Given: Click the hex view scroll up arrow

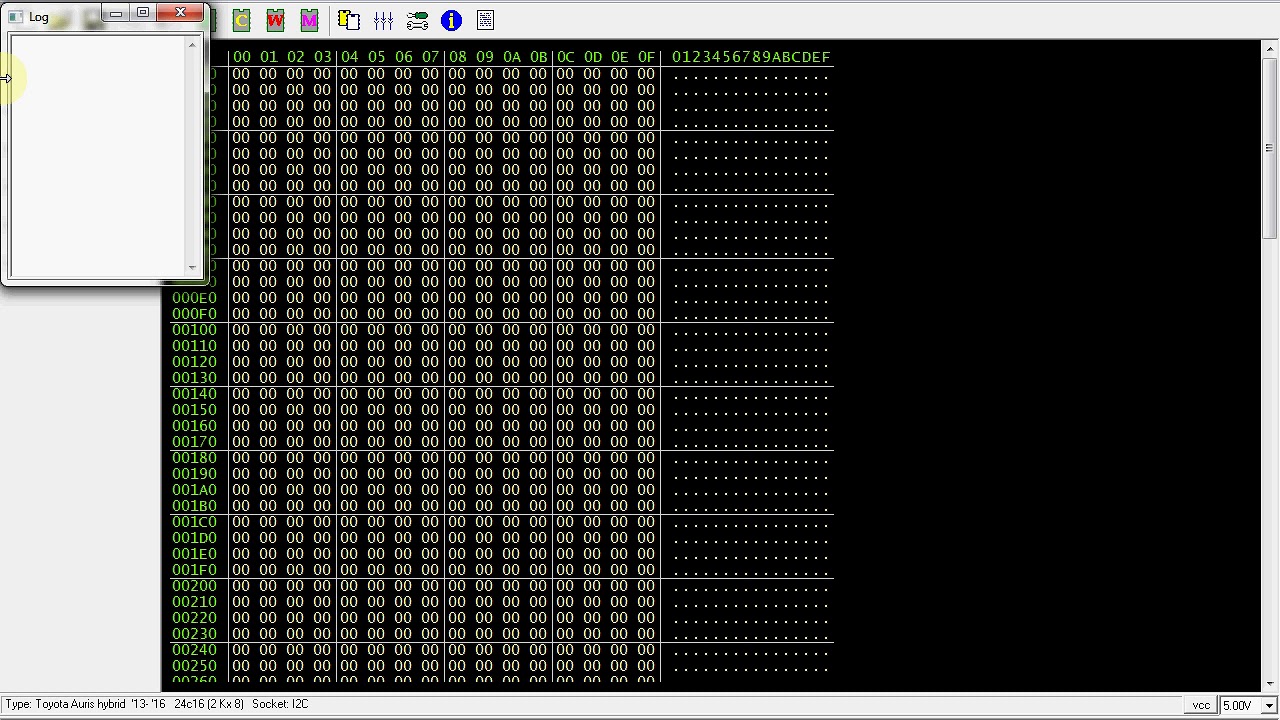Looking at the screenshot, I should (x=1269, y=49).
